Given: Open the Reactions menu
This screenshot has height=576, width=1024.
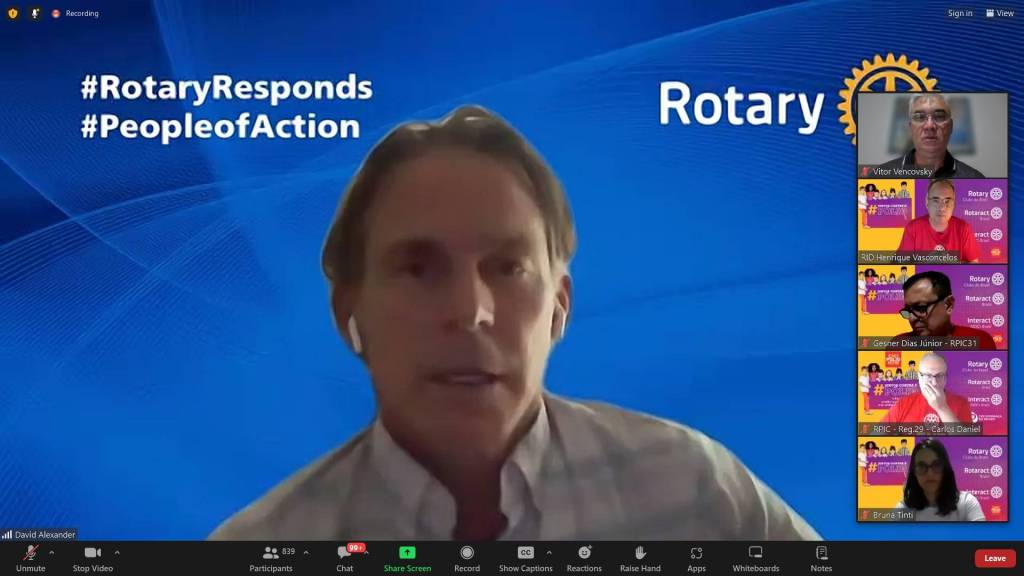Looking at the screenshot, I should click(584, 557).
